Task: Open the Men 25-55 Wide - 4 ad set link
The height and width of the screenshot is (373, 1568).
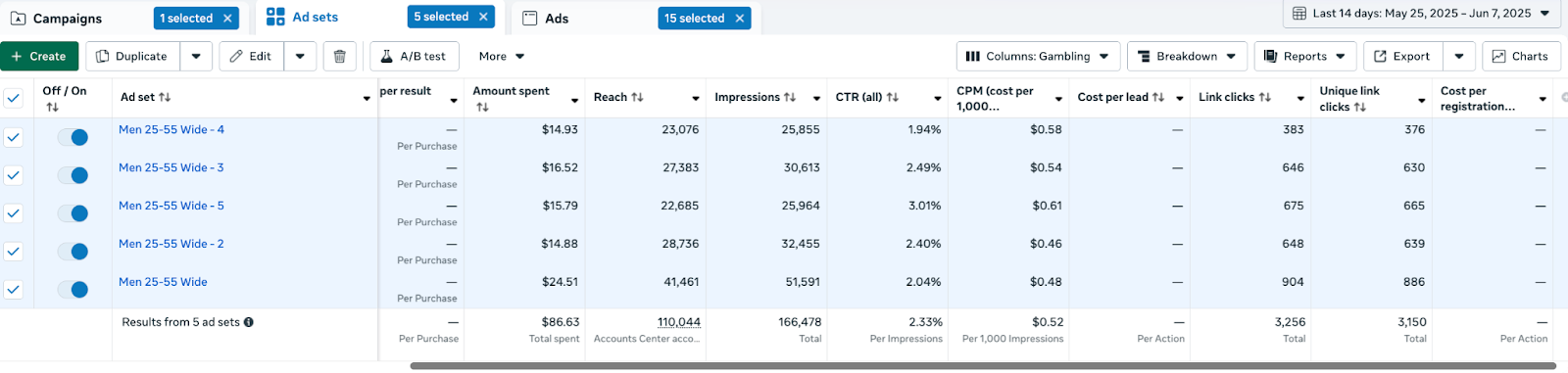Action: 171,129
